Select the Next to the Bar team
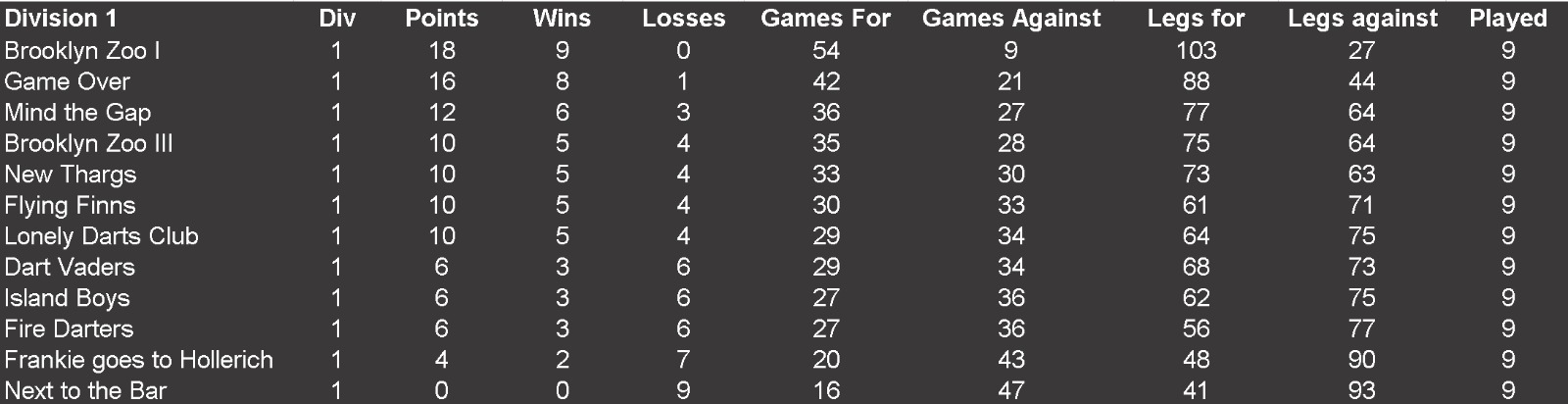 click(85, 390)
